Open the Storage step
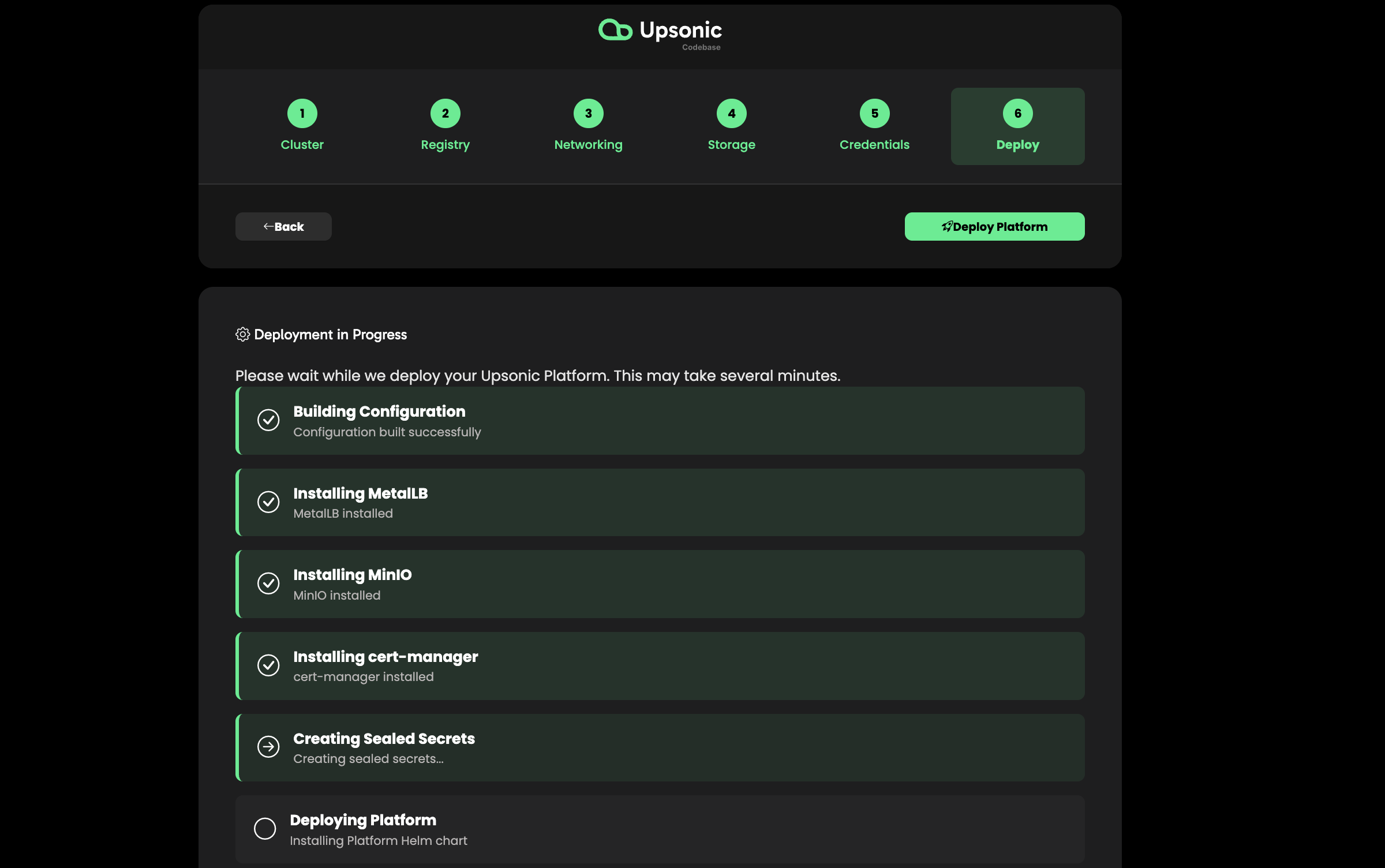1385x868 pixels. pos(731,126)
